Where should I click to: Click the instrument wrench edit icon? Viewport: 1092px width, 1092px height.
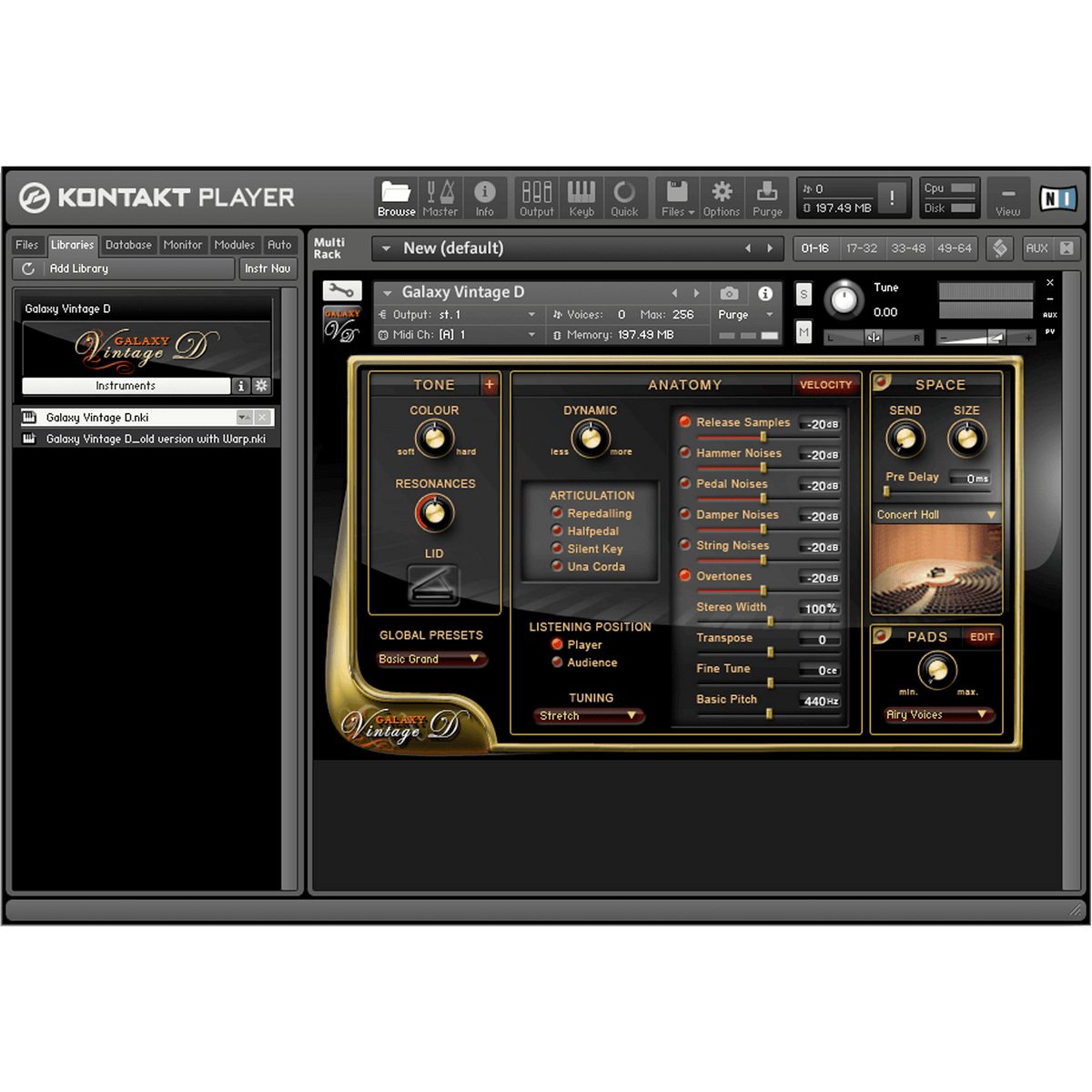(x=342, y=291)
